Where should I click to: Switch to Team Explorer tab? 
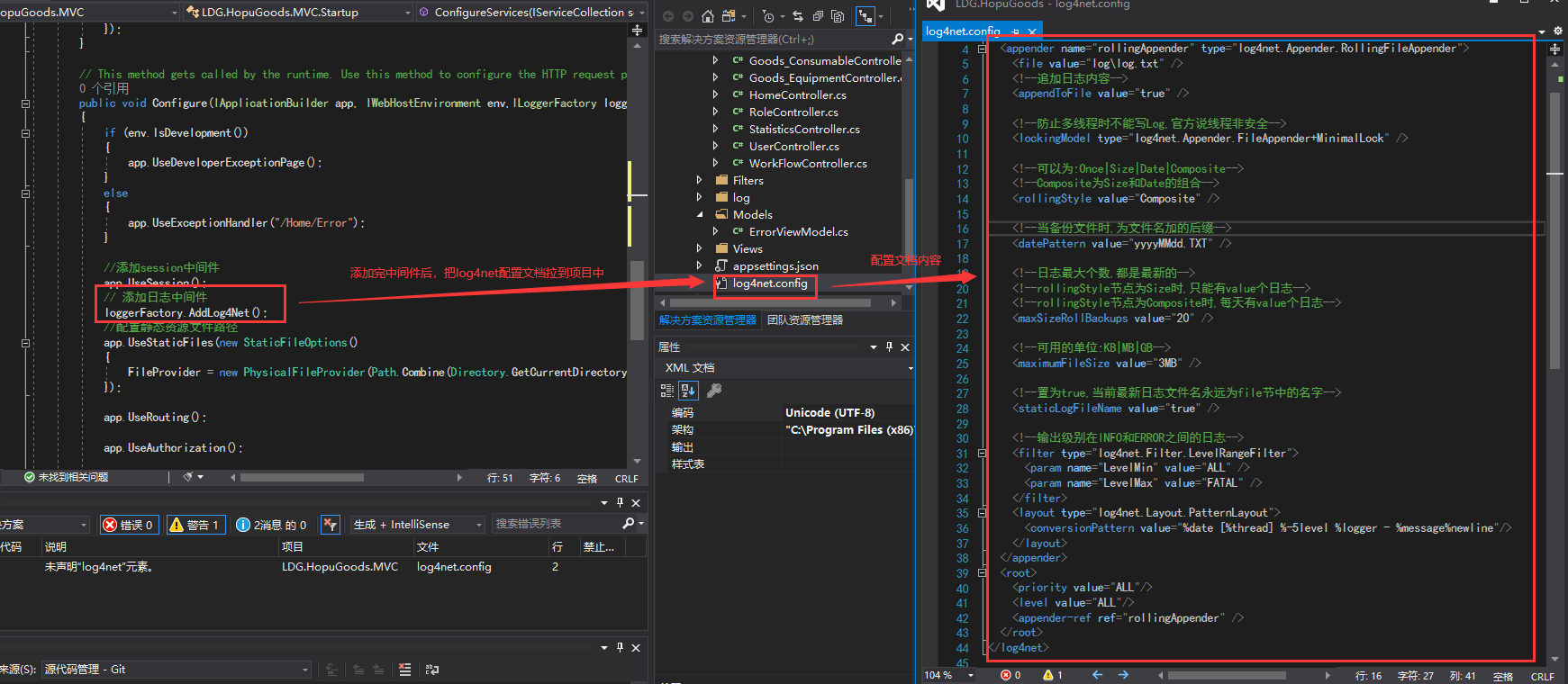coord(805,320)
